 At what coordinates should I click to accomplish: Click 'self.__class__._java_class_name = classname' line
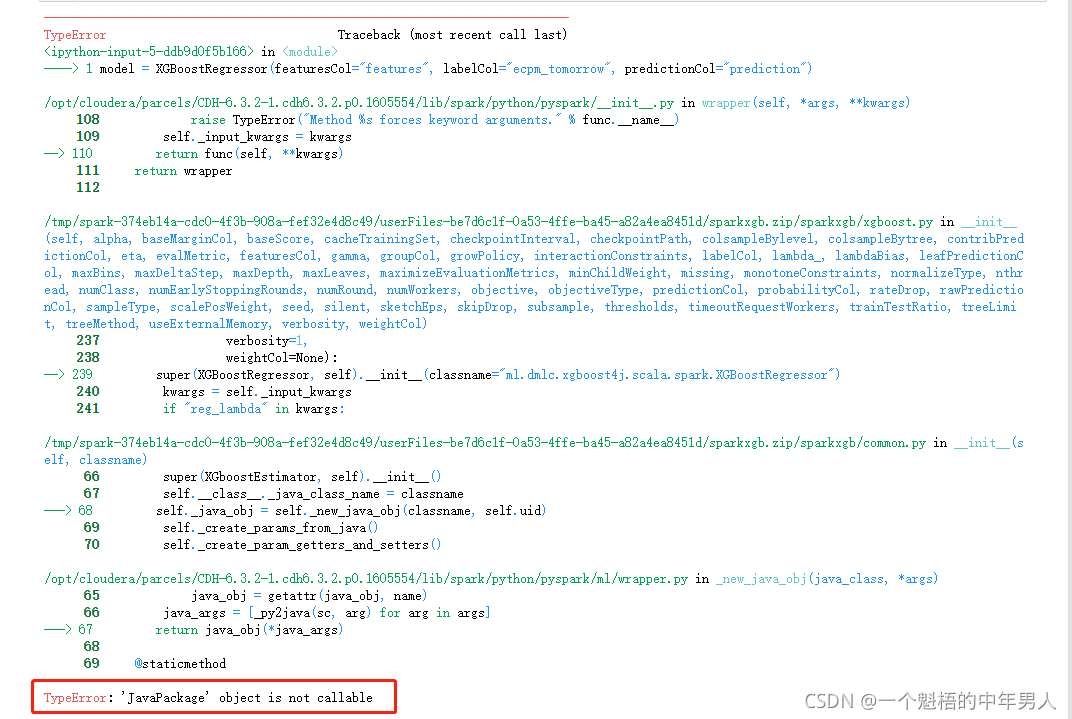tap(313, 493)
